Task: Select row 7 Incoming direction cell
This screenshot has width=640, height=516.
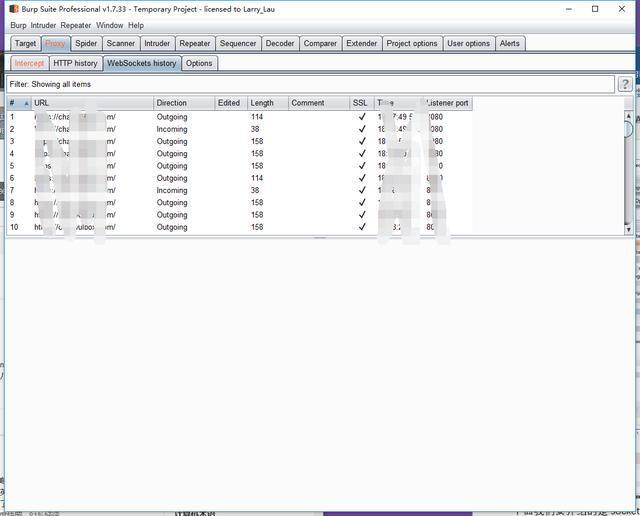Action: pos(172,190)
